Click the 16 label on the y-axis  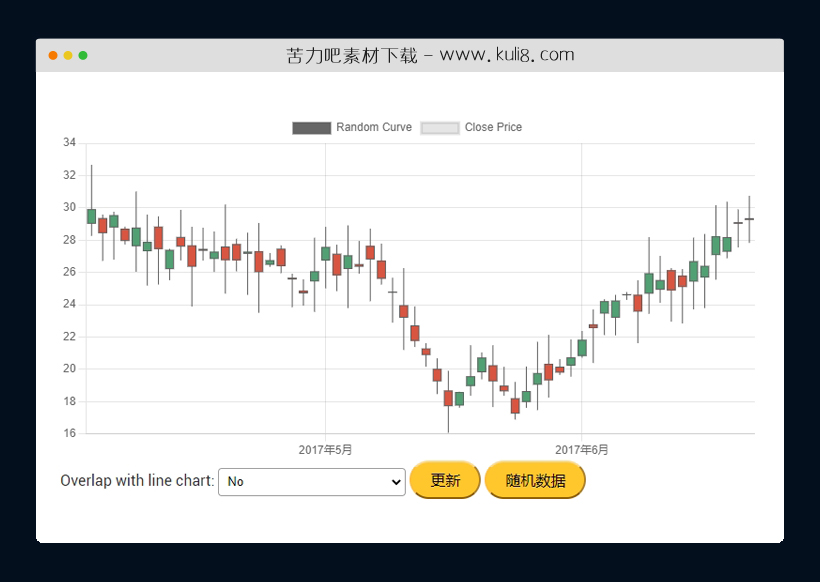69,434
